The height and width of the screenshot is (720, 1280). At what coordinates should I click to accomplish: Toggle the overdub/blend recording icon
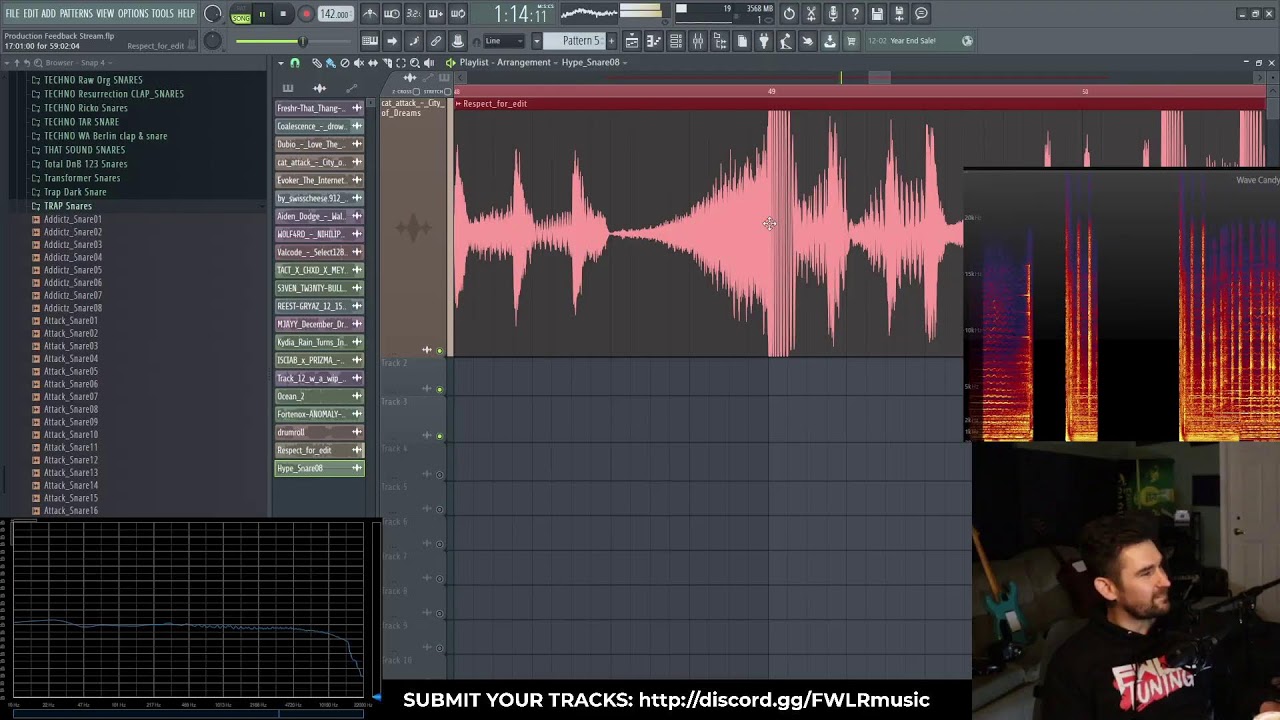436,13
